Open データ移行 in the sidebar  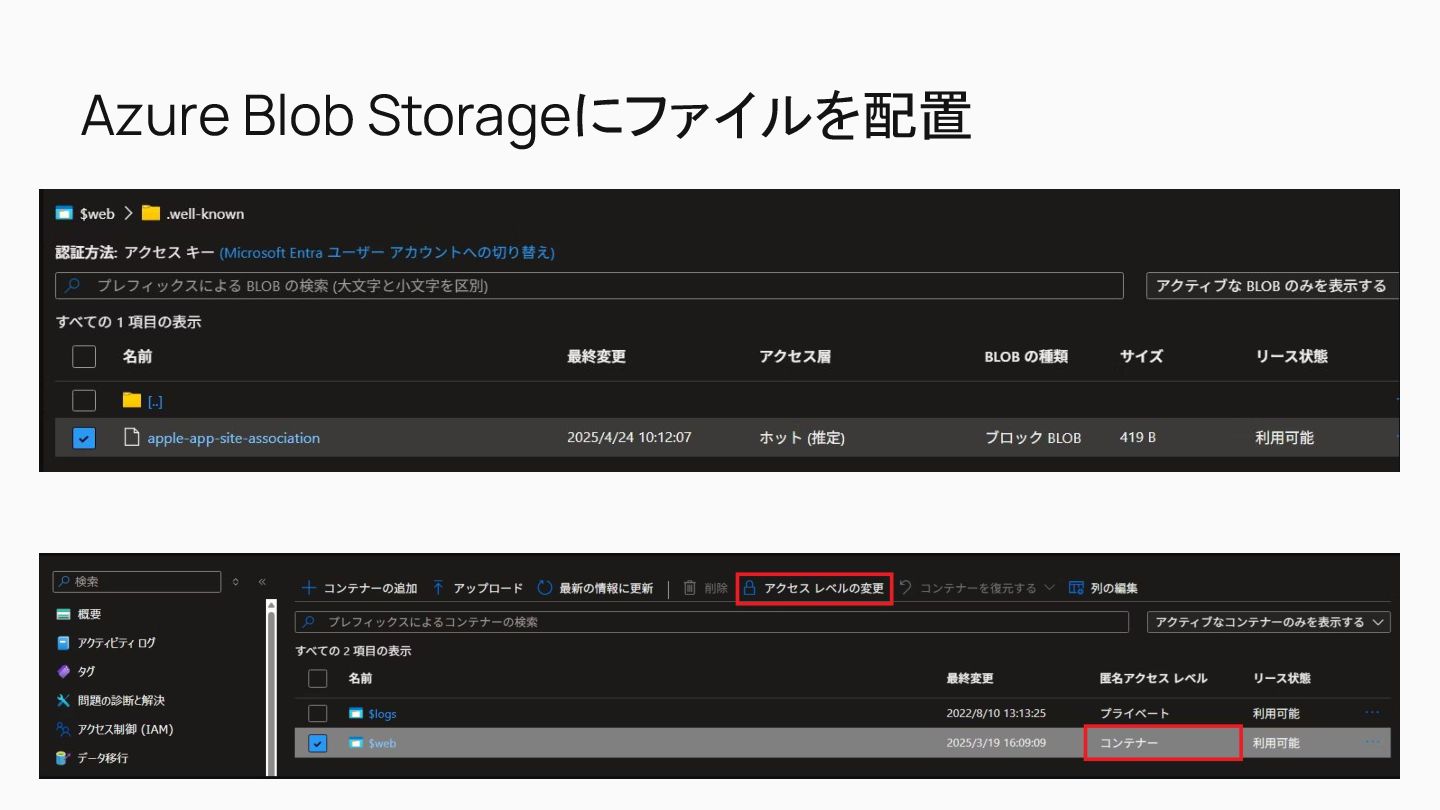(103, 758)
